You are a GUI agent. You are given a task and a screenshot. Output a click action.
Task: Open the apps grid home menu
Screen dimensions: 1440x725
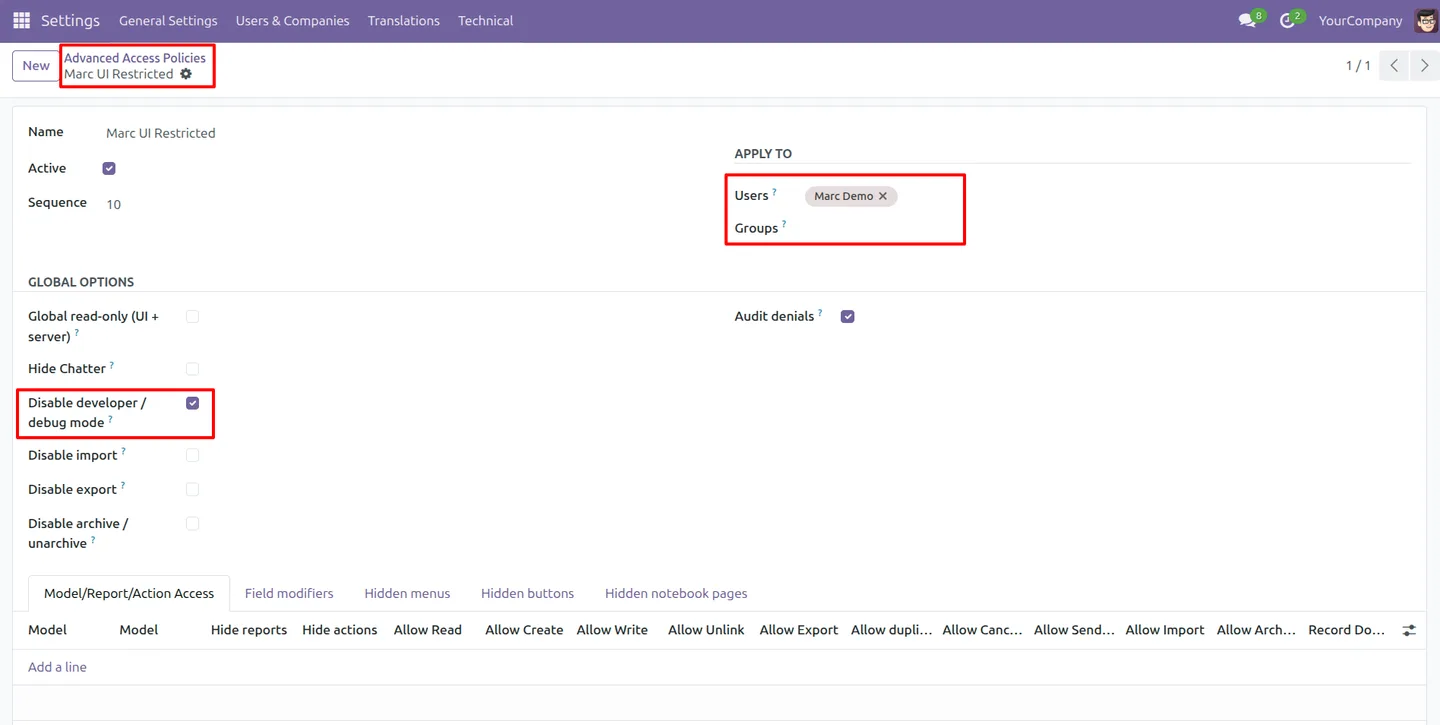[x=21, y=20]
